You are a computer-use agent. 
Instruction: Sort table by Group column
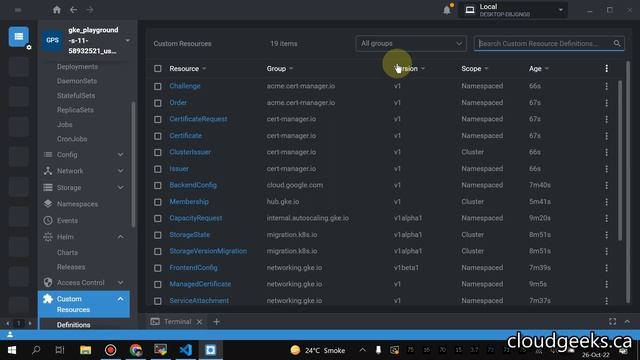coord(280,69)
